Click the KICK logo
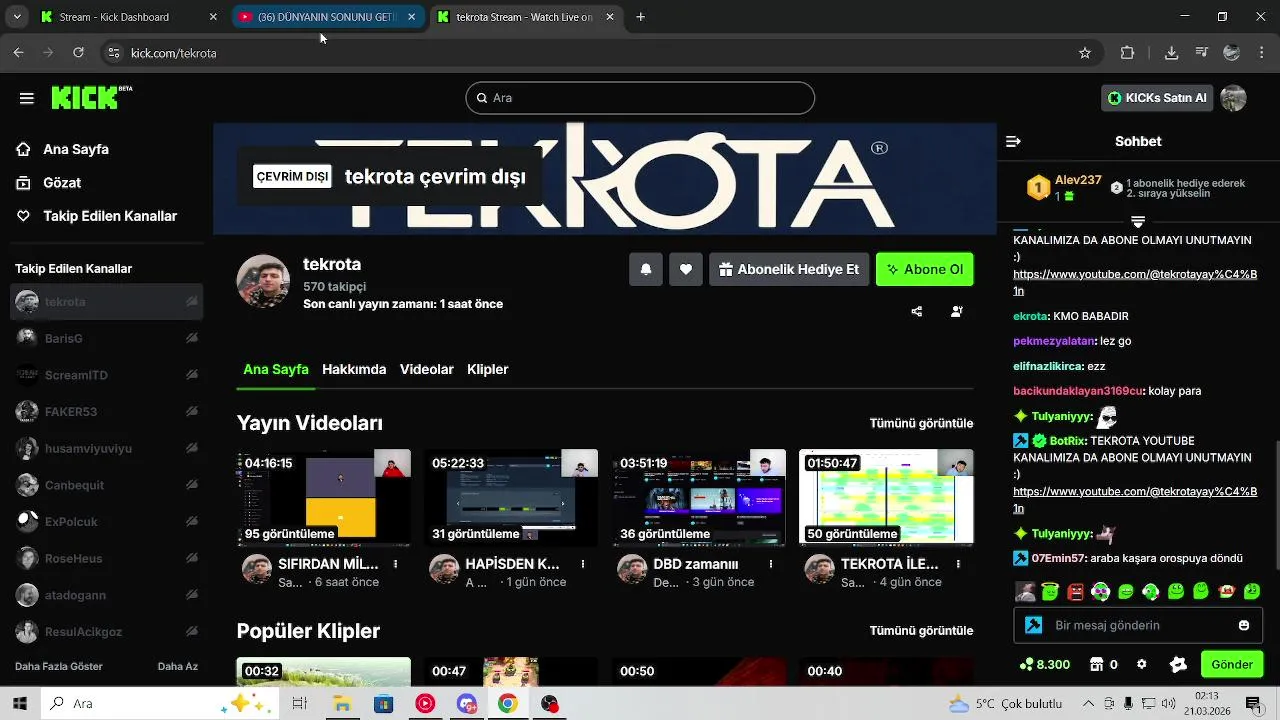Viewport: 1280px width, 720px height. (91, 97)
